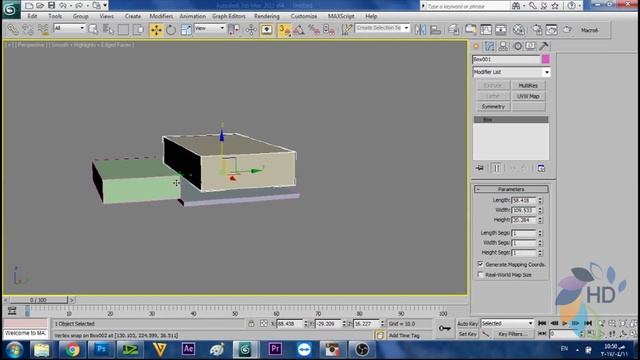Click the Set Key button

(x=467, y=334)
